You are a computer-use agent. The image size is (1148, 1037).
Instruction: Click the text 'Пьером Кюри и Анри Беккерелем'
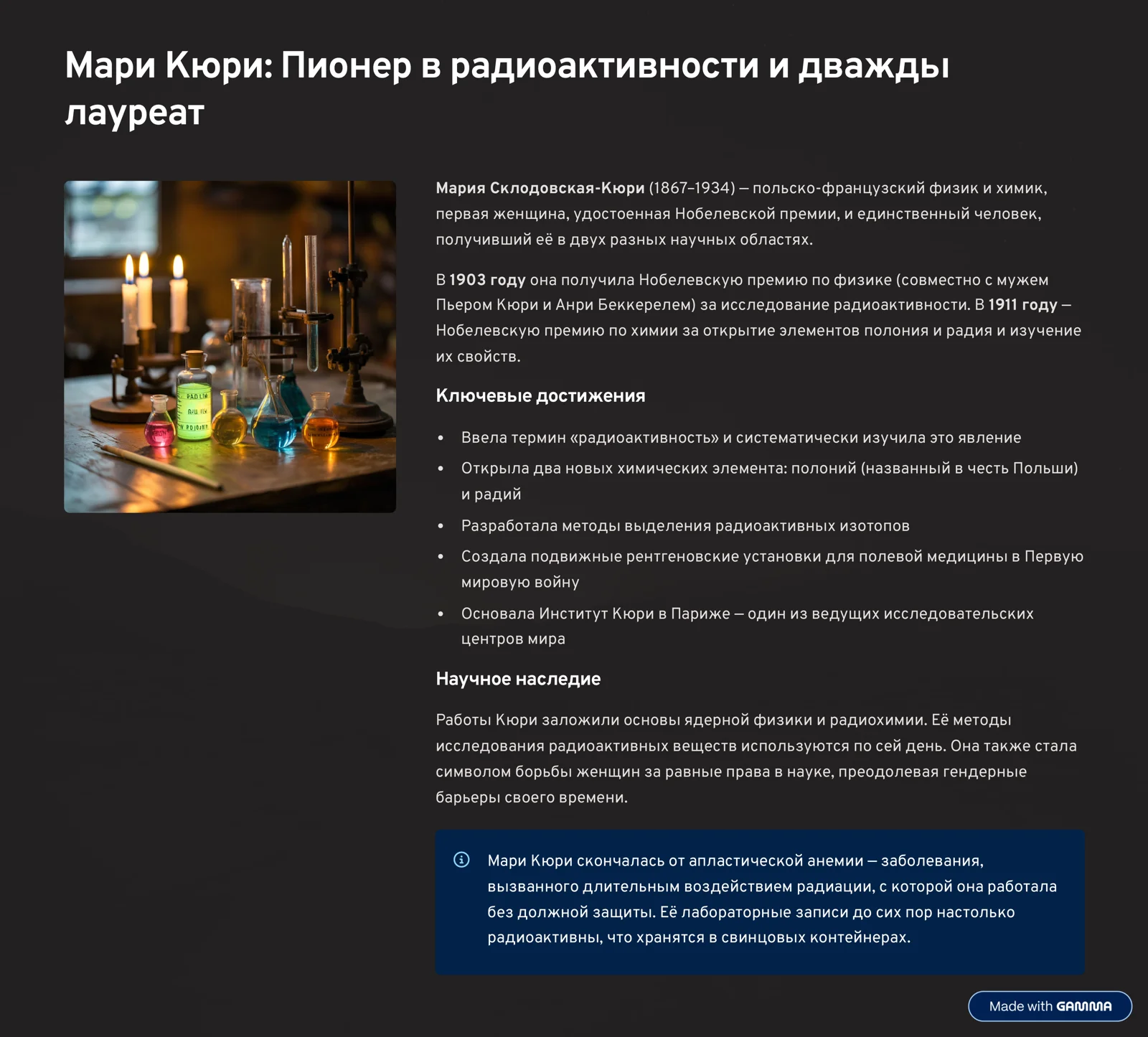pos(565,305)
